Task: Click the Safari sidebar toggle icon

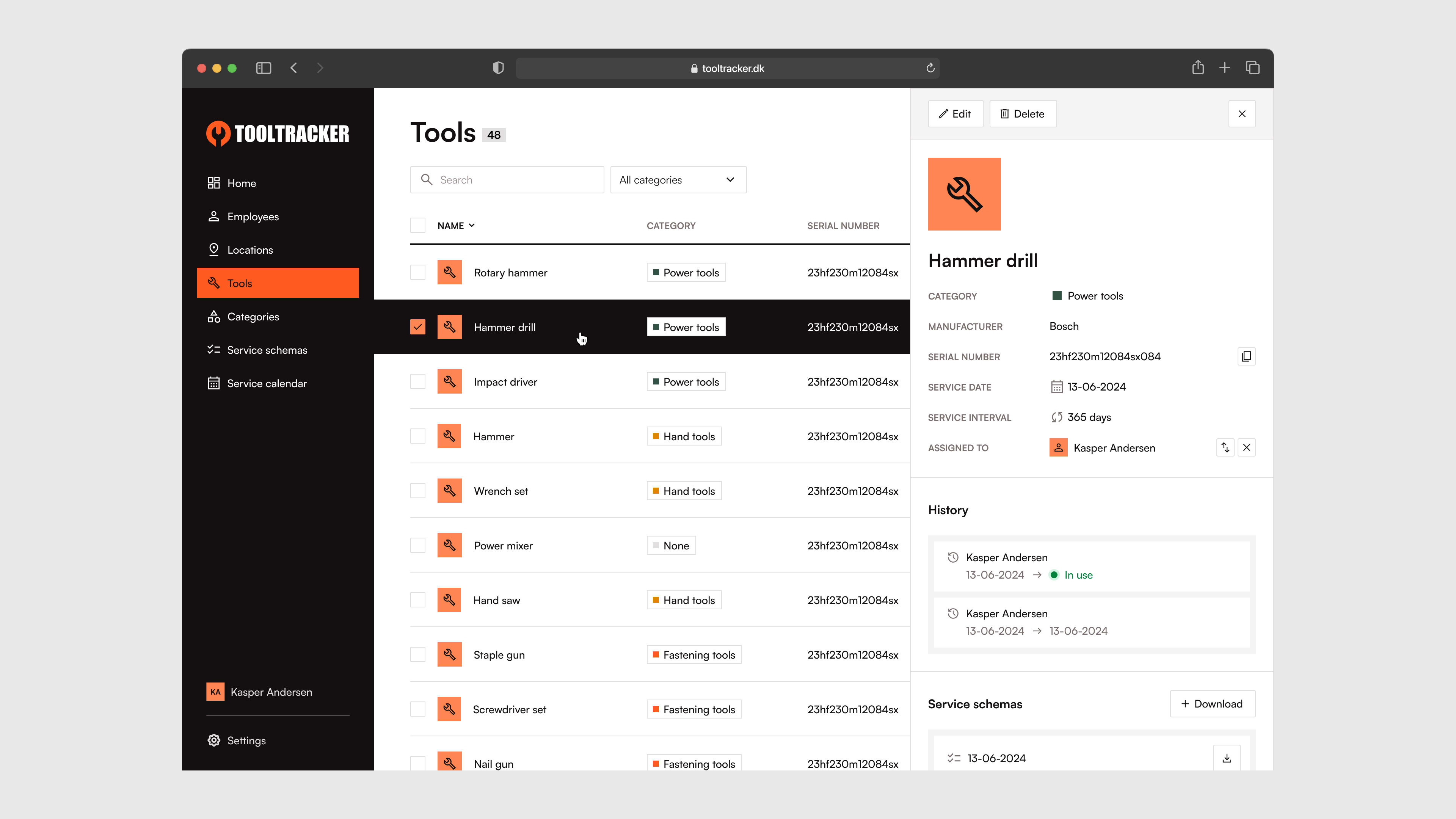Action: pos(264,68)
